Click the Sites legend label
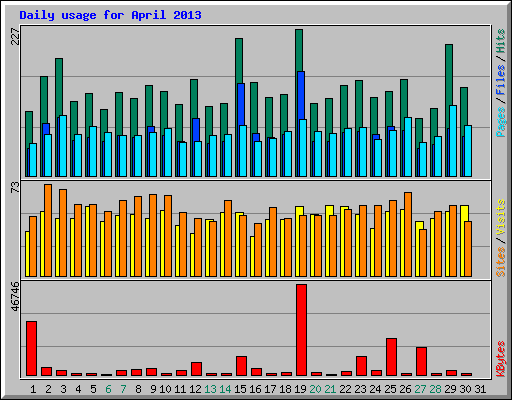This screenshot has width=512, height=400. [501, 262]
